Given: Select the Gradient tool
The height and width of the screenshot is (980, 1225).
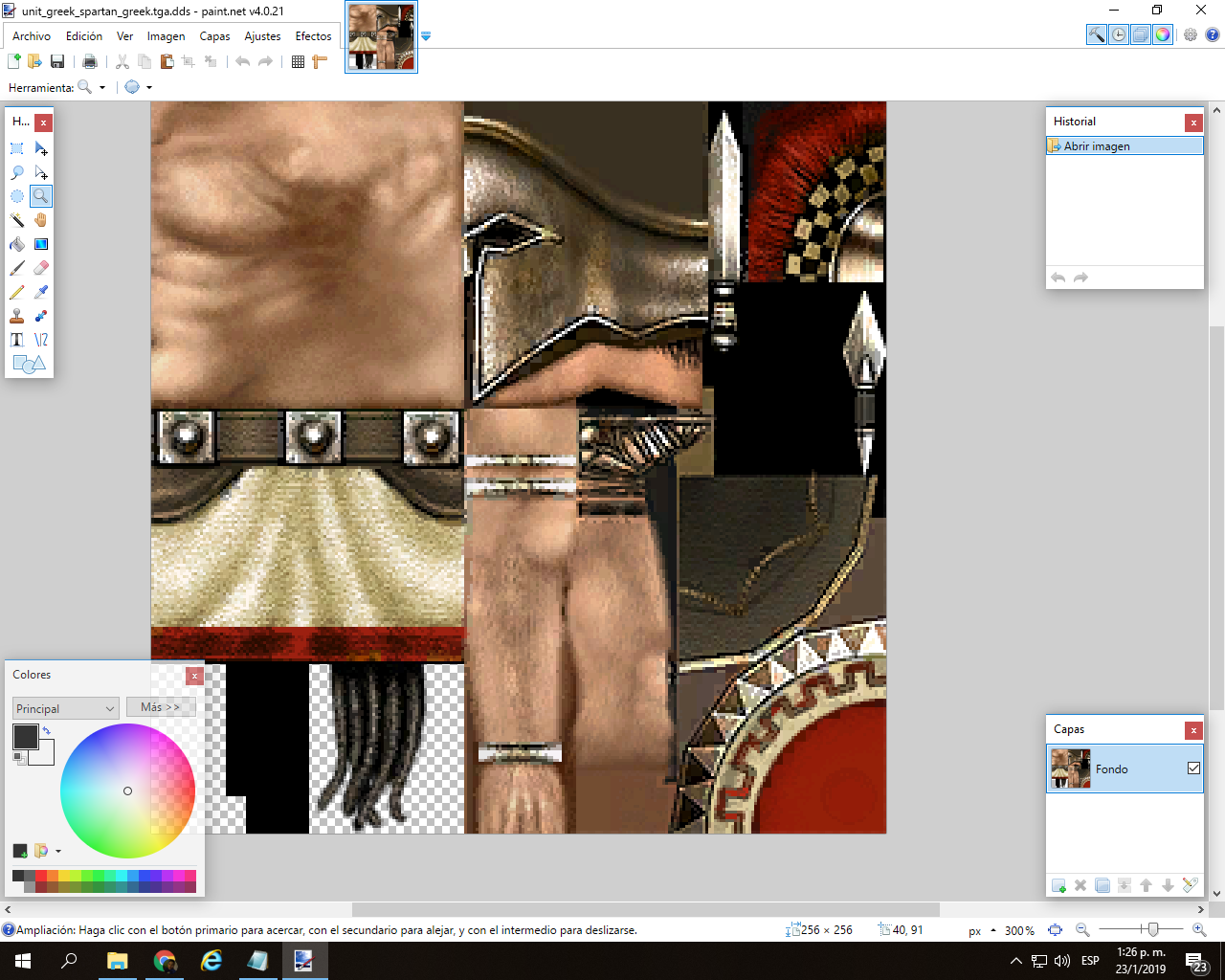Looking at the screenshot, I should [41, 244].
